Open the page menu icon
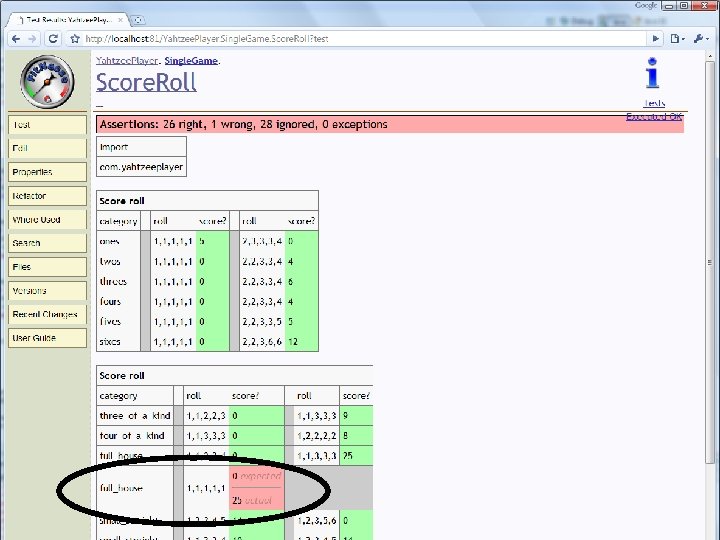 (677, 39)
